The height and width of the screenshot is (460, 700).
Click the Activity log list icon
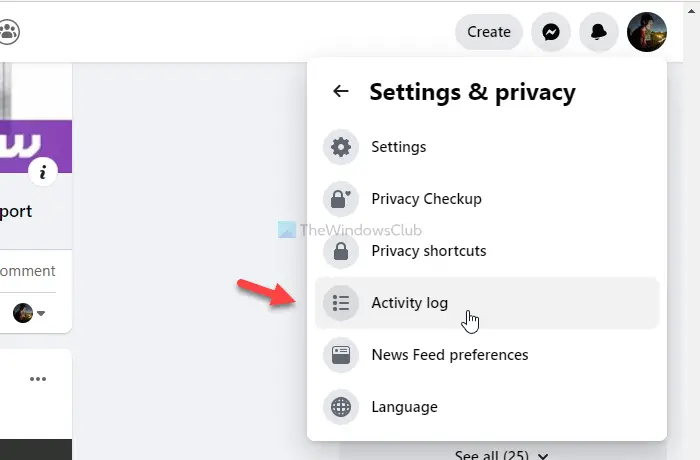(341, 303)
